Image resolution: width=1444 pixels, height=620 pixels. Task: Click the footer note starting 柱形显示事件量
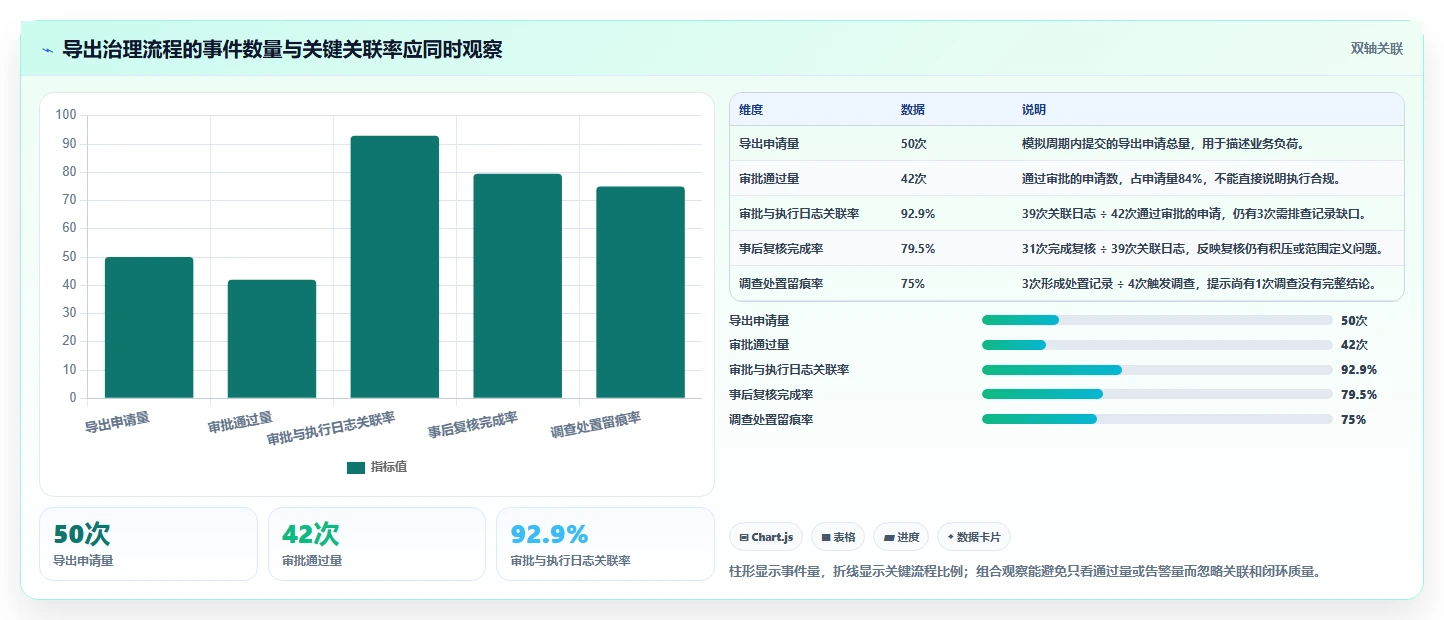pos(1026,572)
